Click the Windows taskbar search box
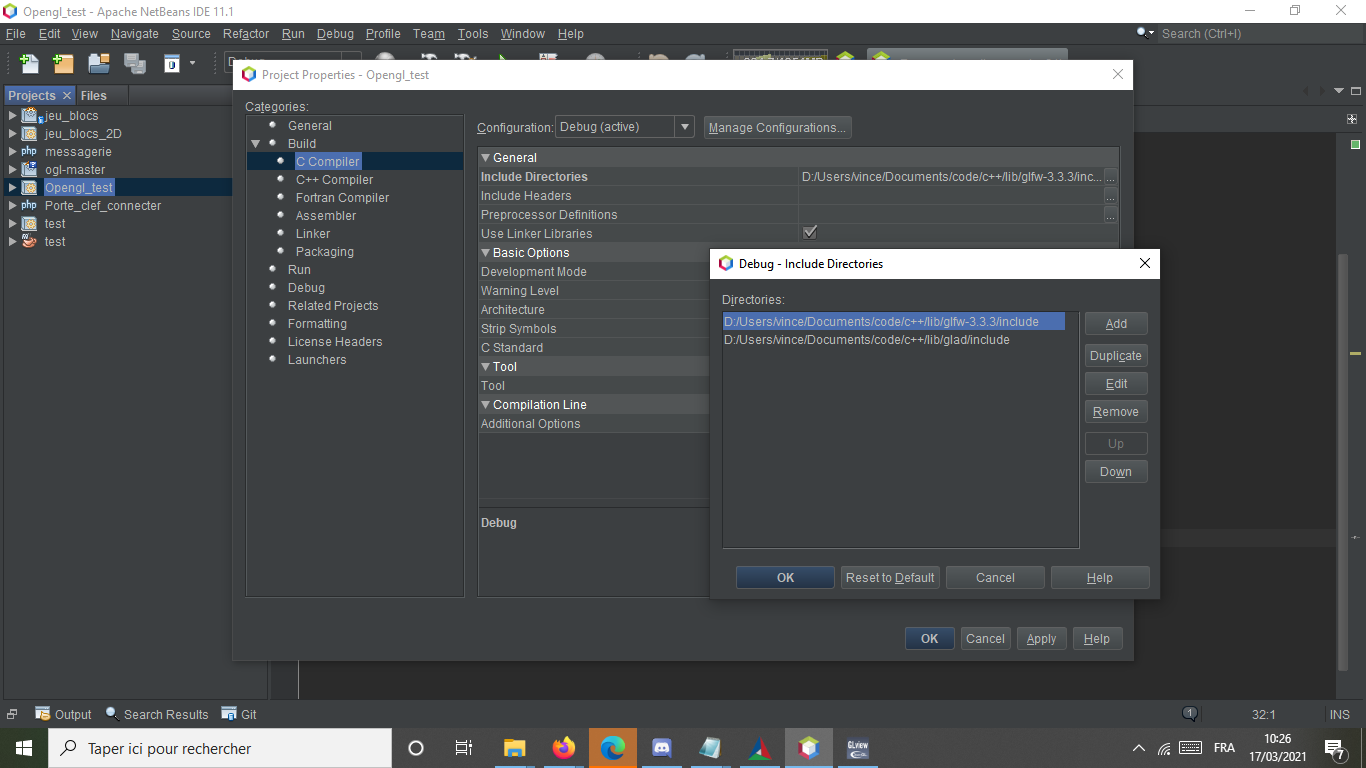Screen dimensions: 1366x768 tap(219, 748)
